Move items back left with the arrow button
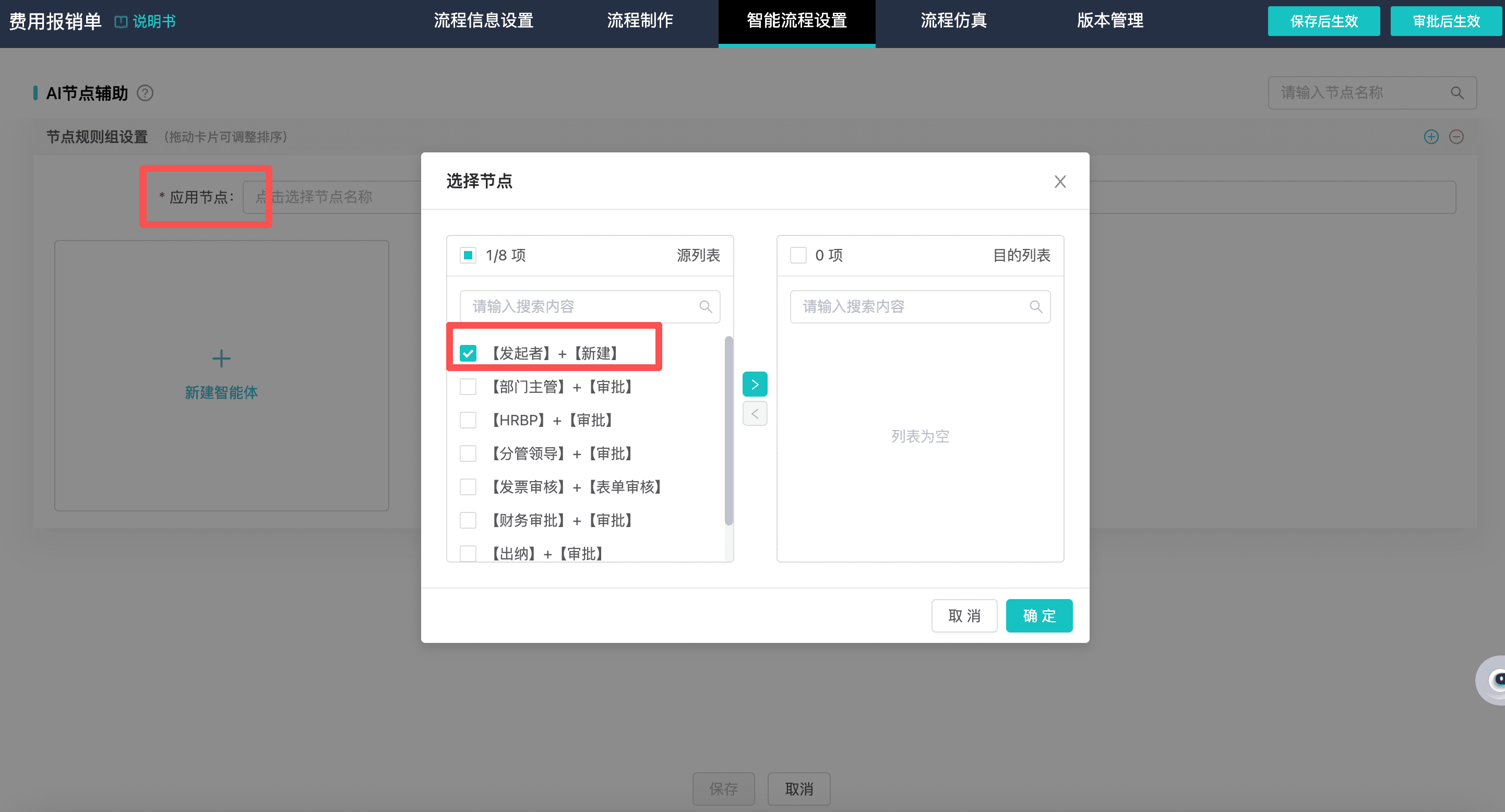 coord(755,414)
